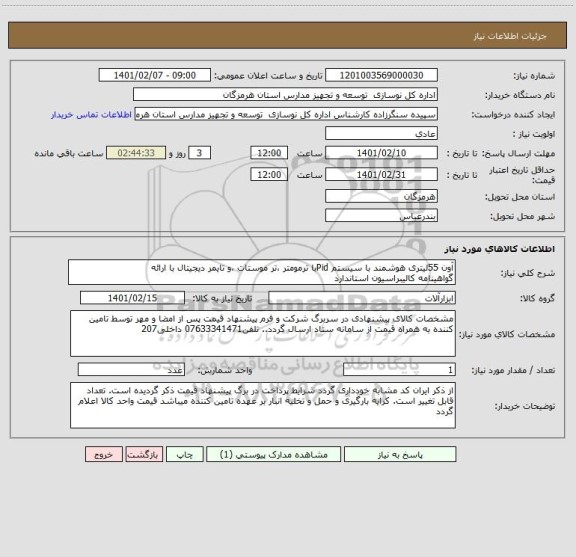
Task: Click the اطلاعات کالاهای مورد نیاز section heading
Action: 500,249
